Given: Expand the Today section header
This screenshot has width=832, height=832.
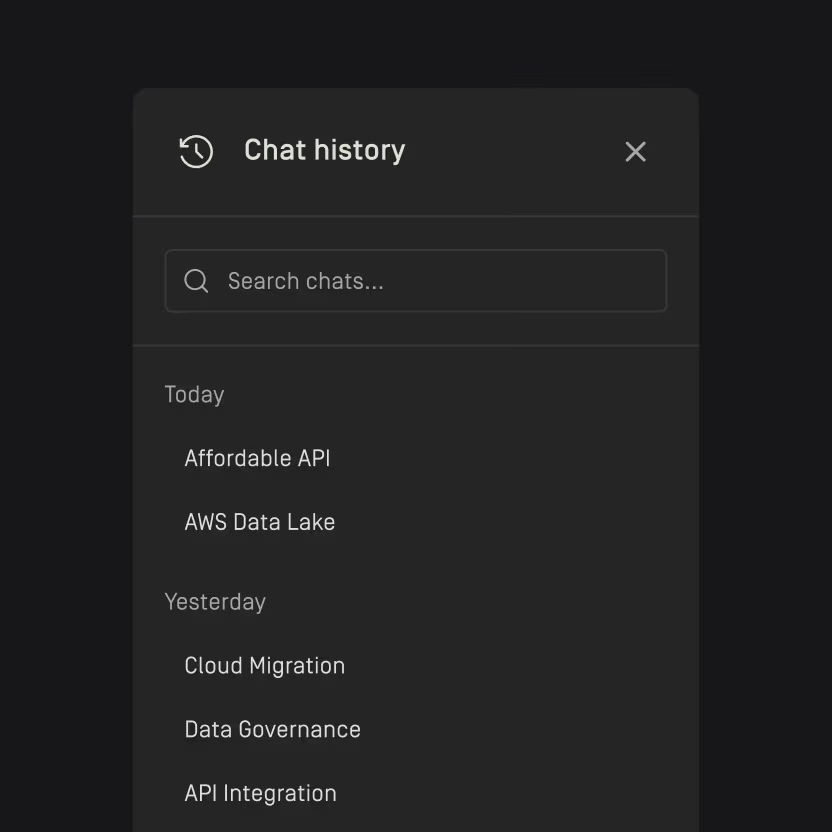Looking at the screenshot, I should (x=194, y=394).
